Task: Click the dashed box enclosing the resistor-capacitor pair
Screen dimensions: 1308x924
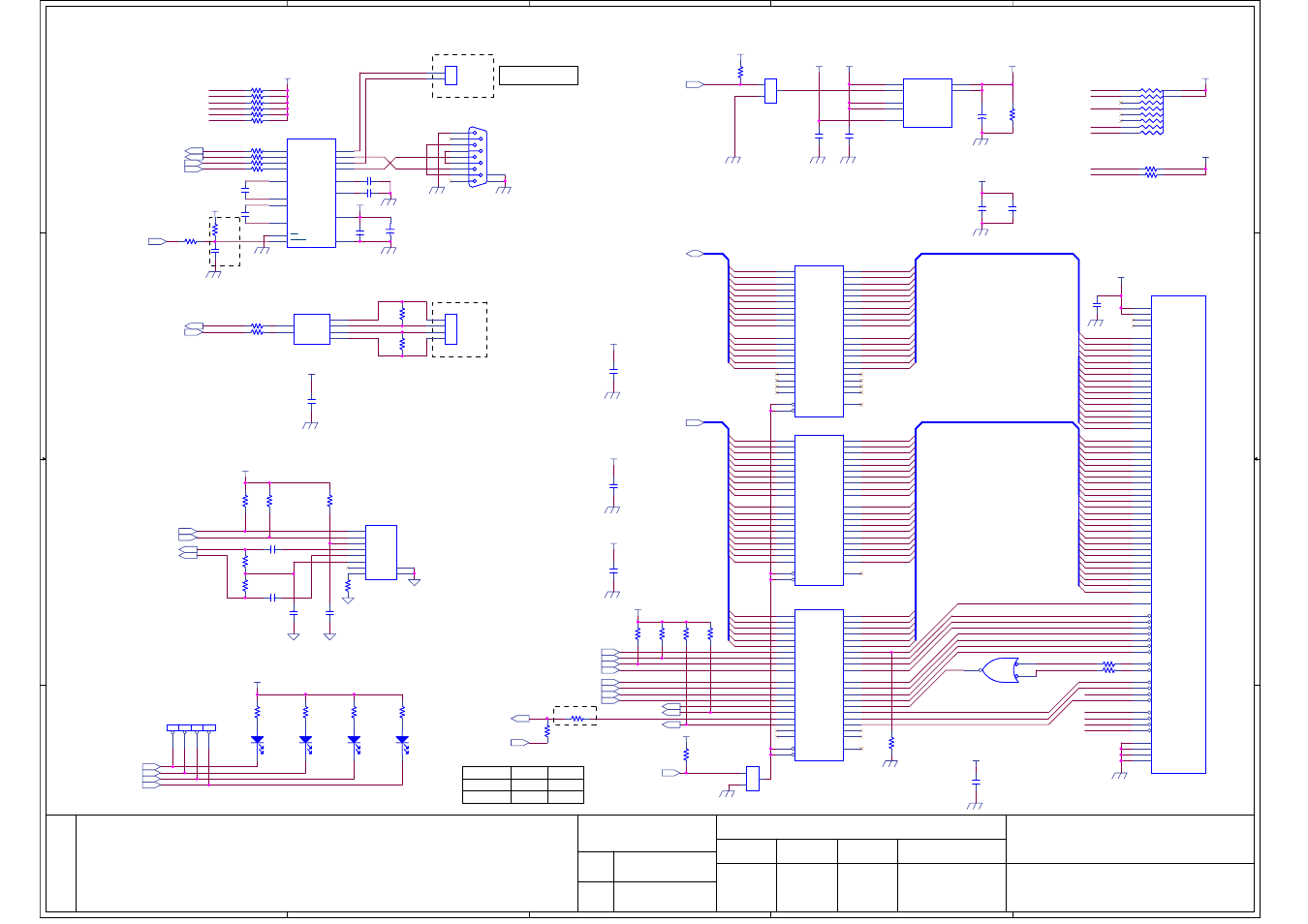Action: point(225,242)
